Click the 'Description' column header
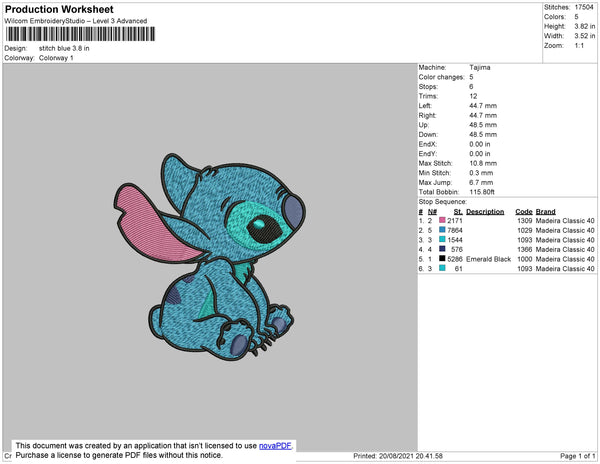600x464 pixels. coord(485,212)
